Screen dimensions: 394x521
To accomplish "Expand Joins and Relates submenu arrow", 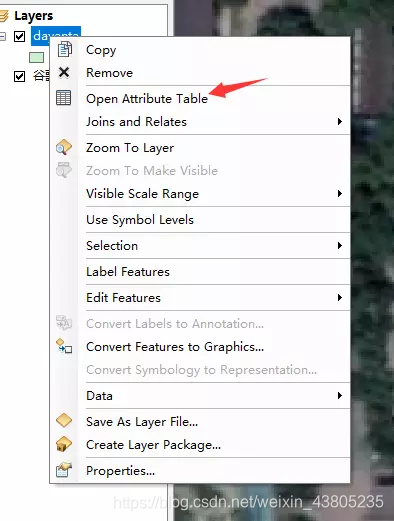I will tap(339, 121).
